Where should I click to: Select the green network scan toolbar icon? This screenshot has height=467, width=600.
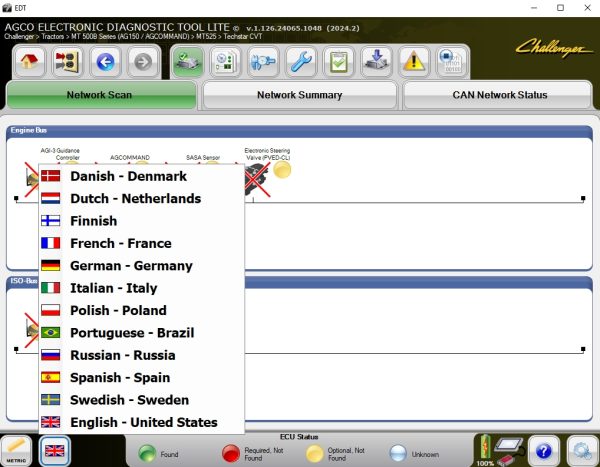(x=188, y=62)
